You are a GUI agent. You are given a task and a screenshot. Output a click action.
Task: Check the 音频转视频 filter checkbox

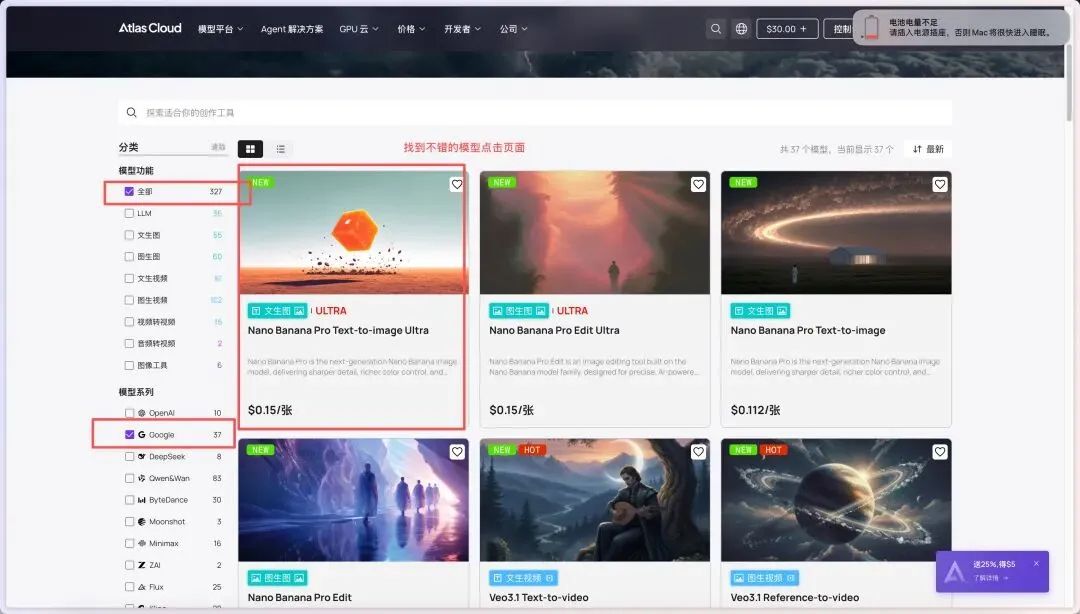(129, 343)
